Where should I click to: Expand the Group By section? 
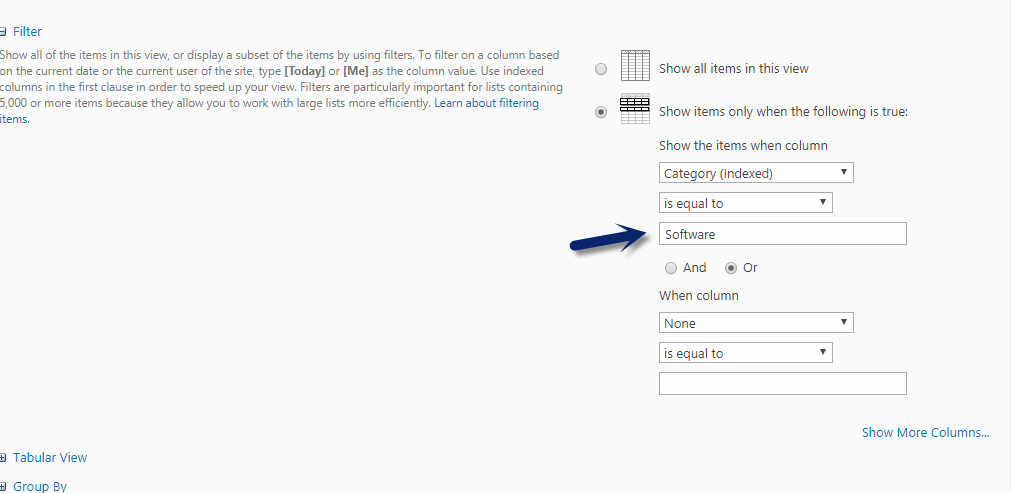(40, 487)
